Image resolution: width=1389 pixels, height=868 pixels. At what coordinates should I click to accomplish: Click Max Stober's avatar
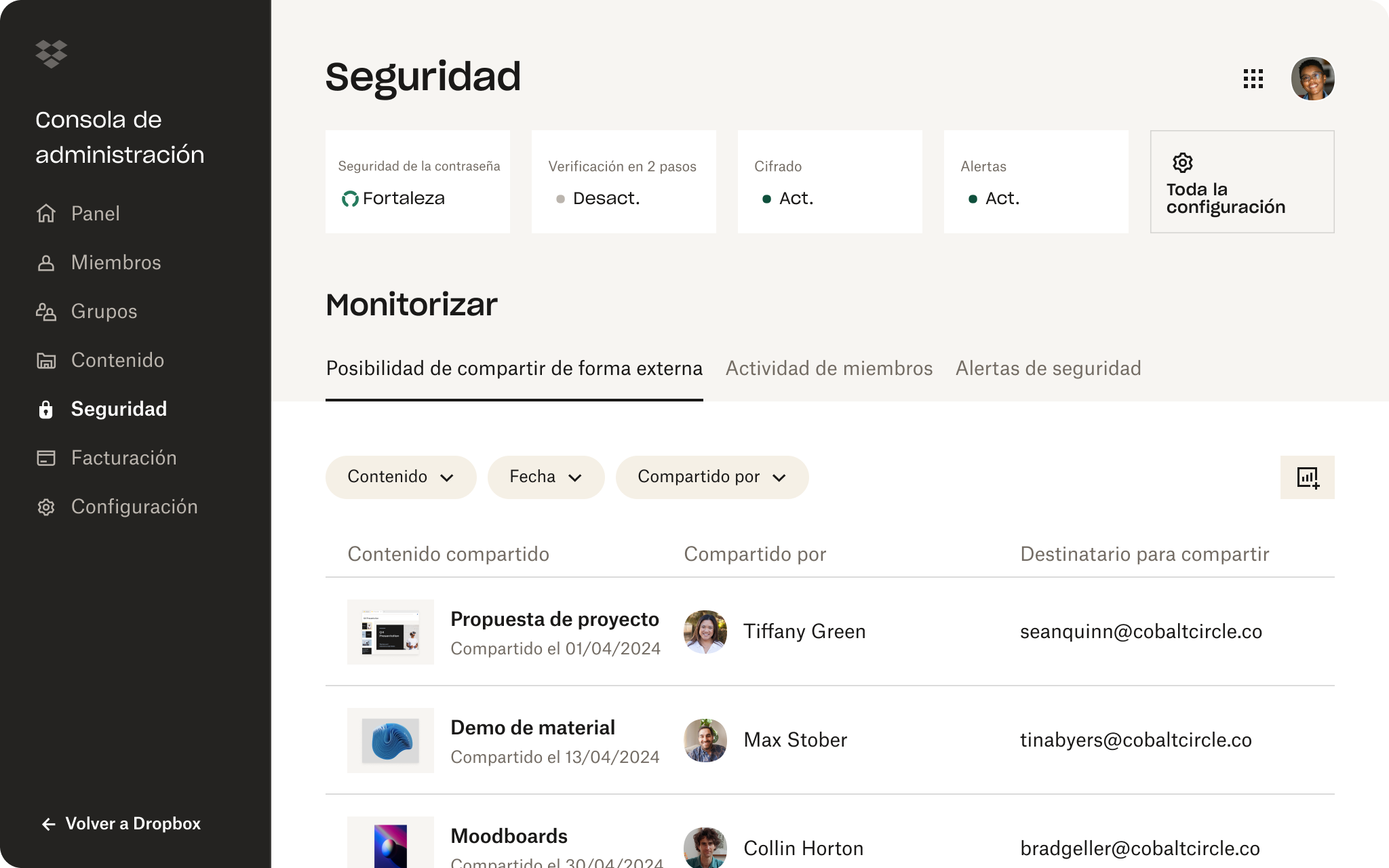705,740
